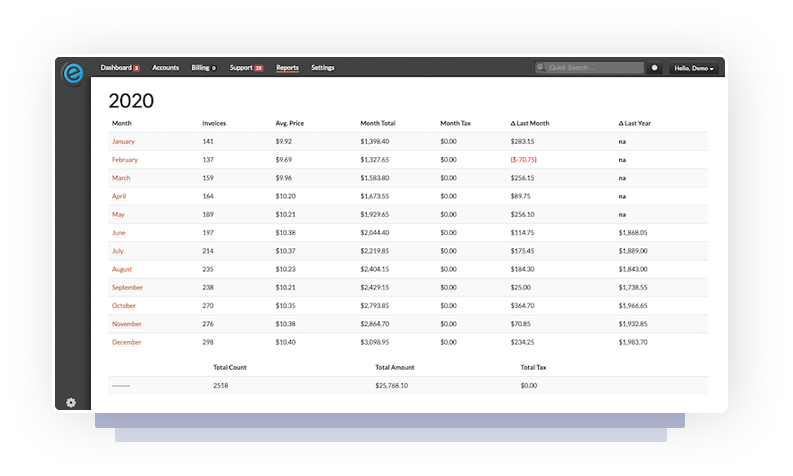Open the June report link
Screen dimensions: 793x476
click(119, 233)
